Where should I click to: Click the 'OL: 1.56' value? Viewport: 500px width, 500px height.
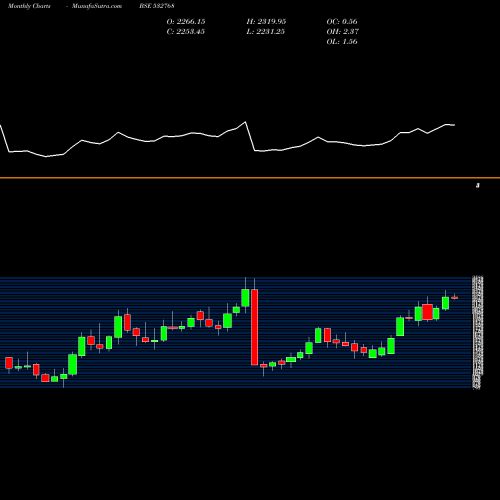[x=342, y=41]
